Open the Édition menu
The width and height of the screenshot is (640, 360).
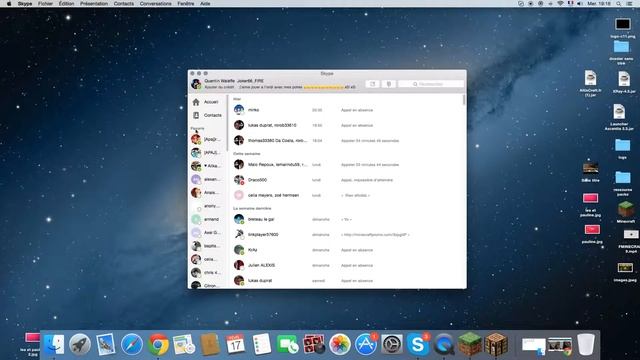tap(66, 4)
